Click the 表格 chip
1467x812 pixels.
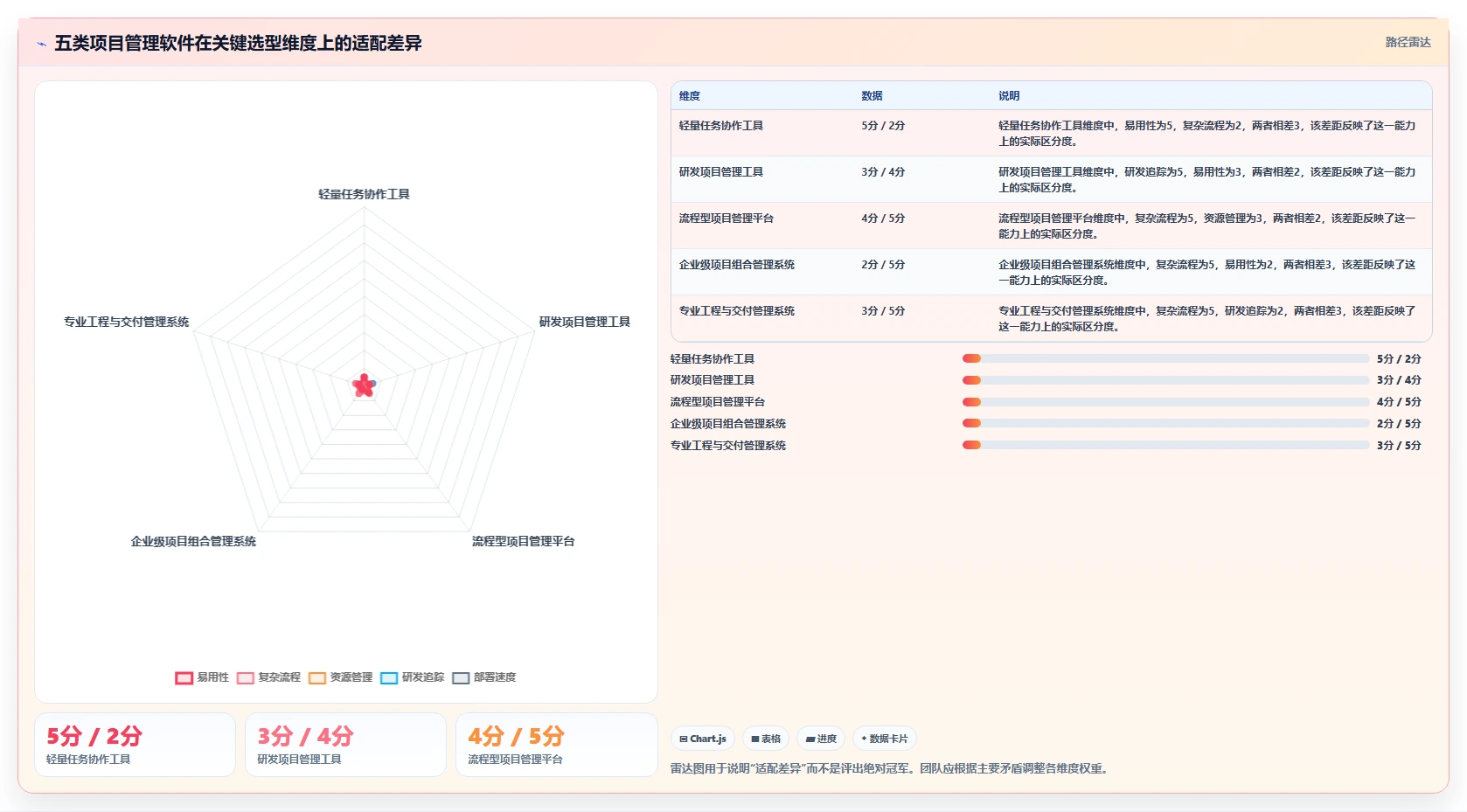pyautogui.click(x=766, y=739)
